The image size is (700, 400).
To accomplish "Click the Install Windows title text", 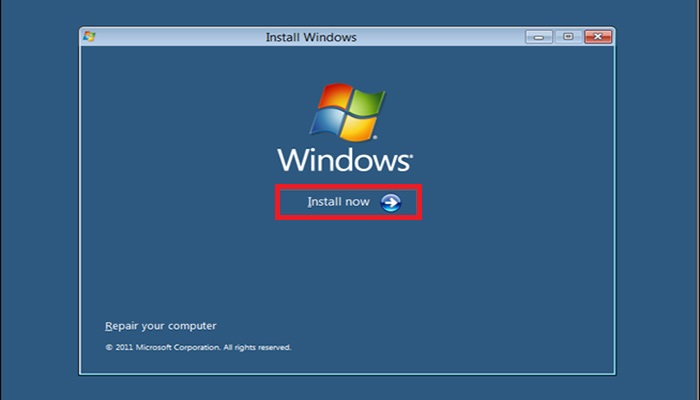I will click(311, 37).
